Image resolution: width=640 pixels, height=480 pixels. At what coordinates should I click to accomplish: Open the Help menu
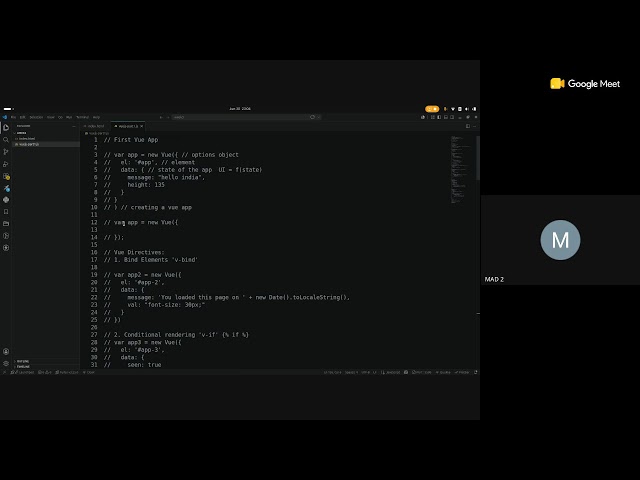(x=96, y=117)
